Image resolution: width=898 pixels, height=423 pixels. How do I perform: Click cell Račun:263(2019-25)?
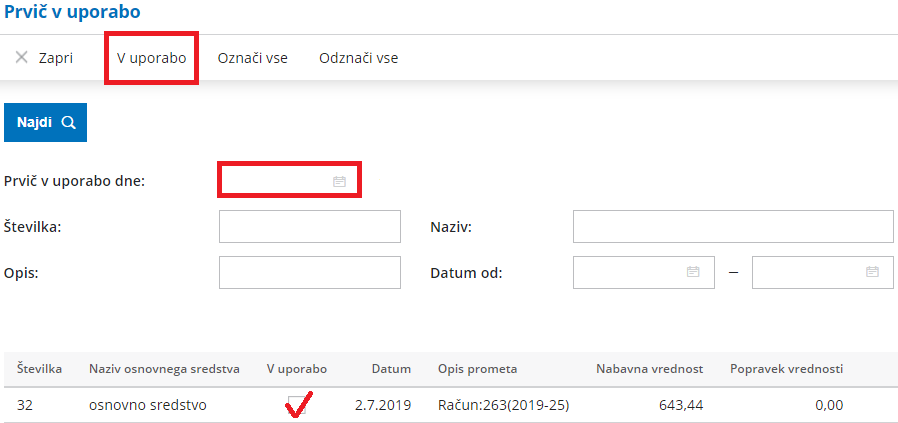tap(503, 406)
